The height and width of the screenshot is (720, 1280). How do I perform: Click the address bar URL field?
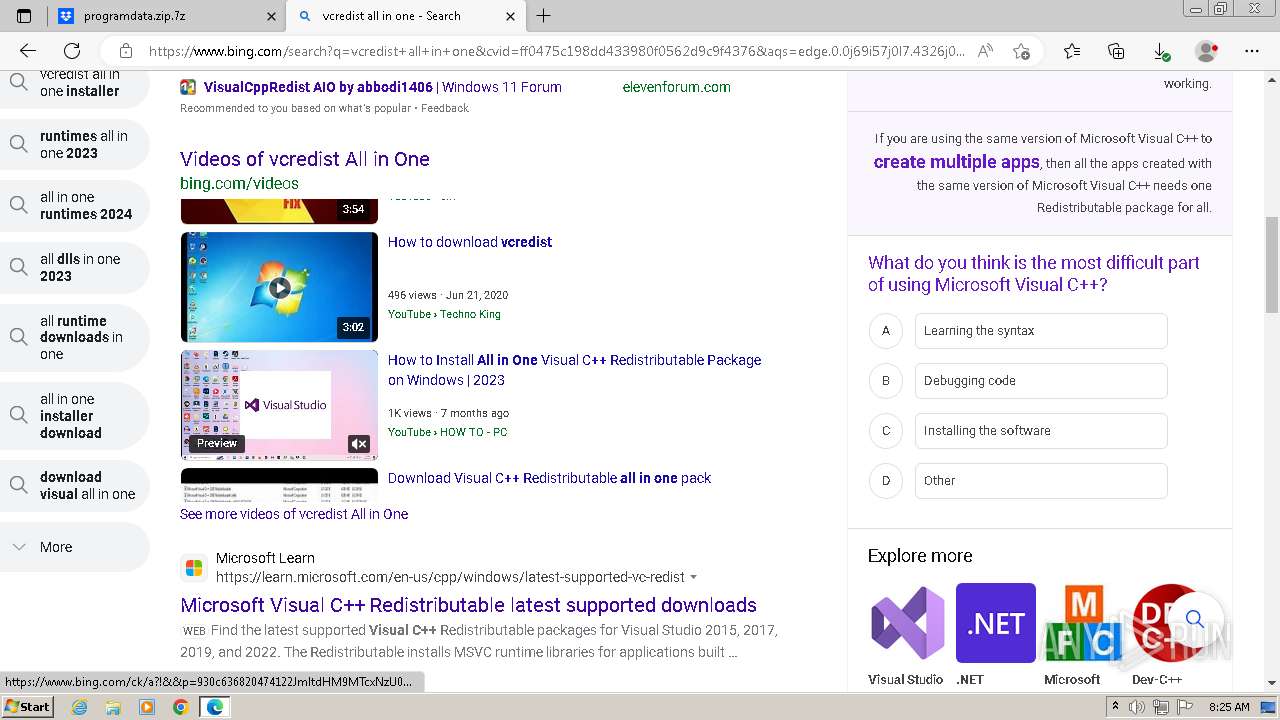(x=556, y=51)
